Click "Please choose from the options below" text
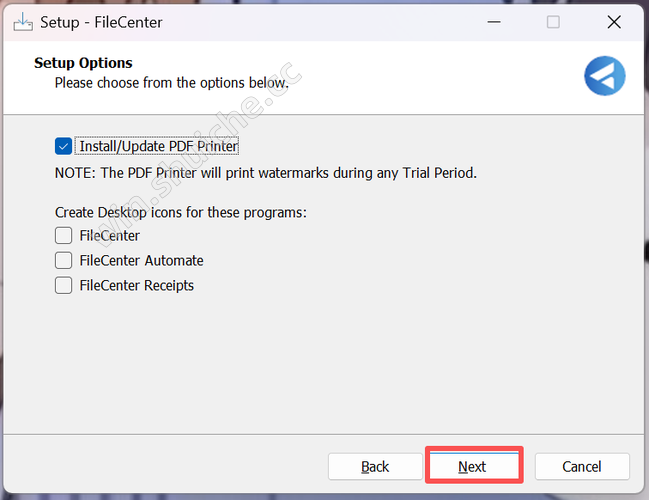The image size is (649, 500). click(171, 82)
